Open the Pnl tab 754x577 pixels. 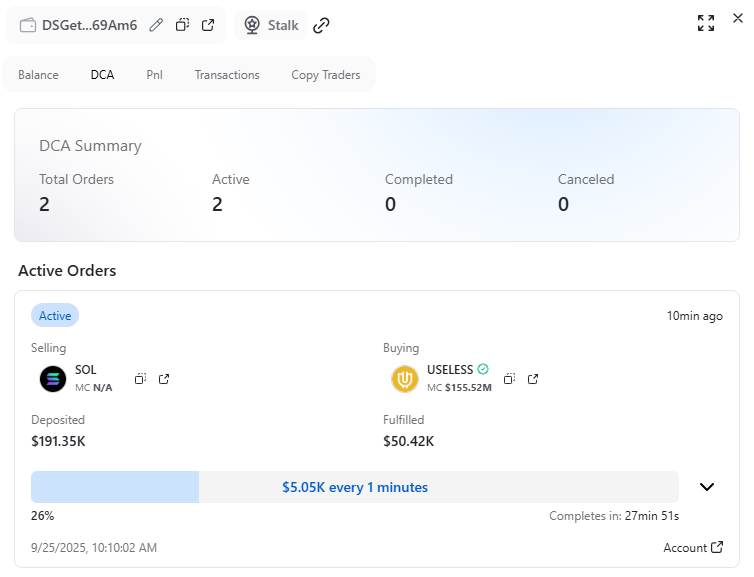tap(154, 75)
